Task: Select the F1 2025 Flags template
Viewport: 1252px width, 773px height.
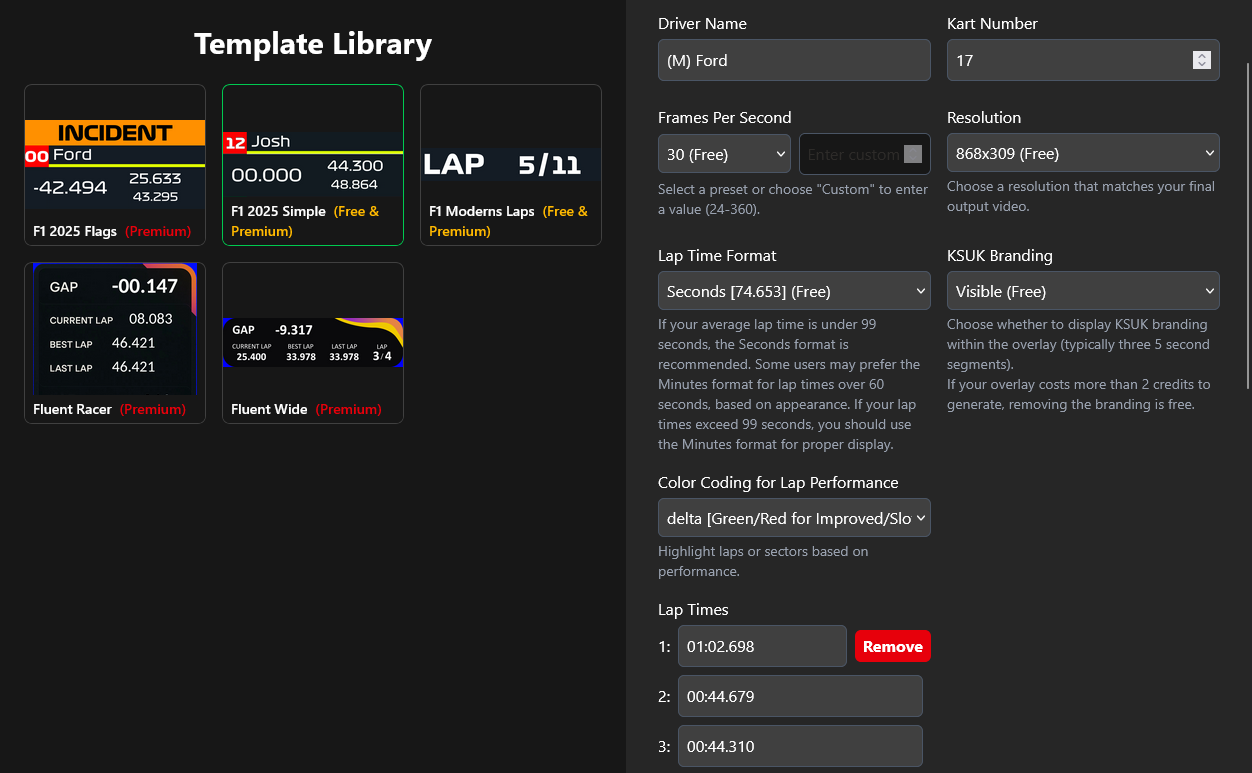Action: point(115,165)
